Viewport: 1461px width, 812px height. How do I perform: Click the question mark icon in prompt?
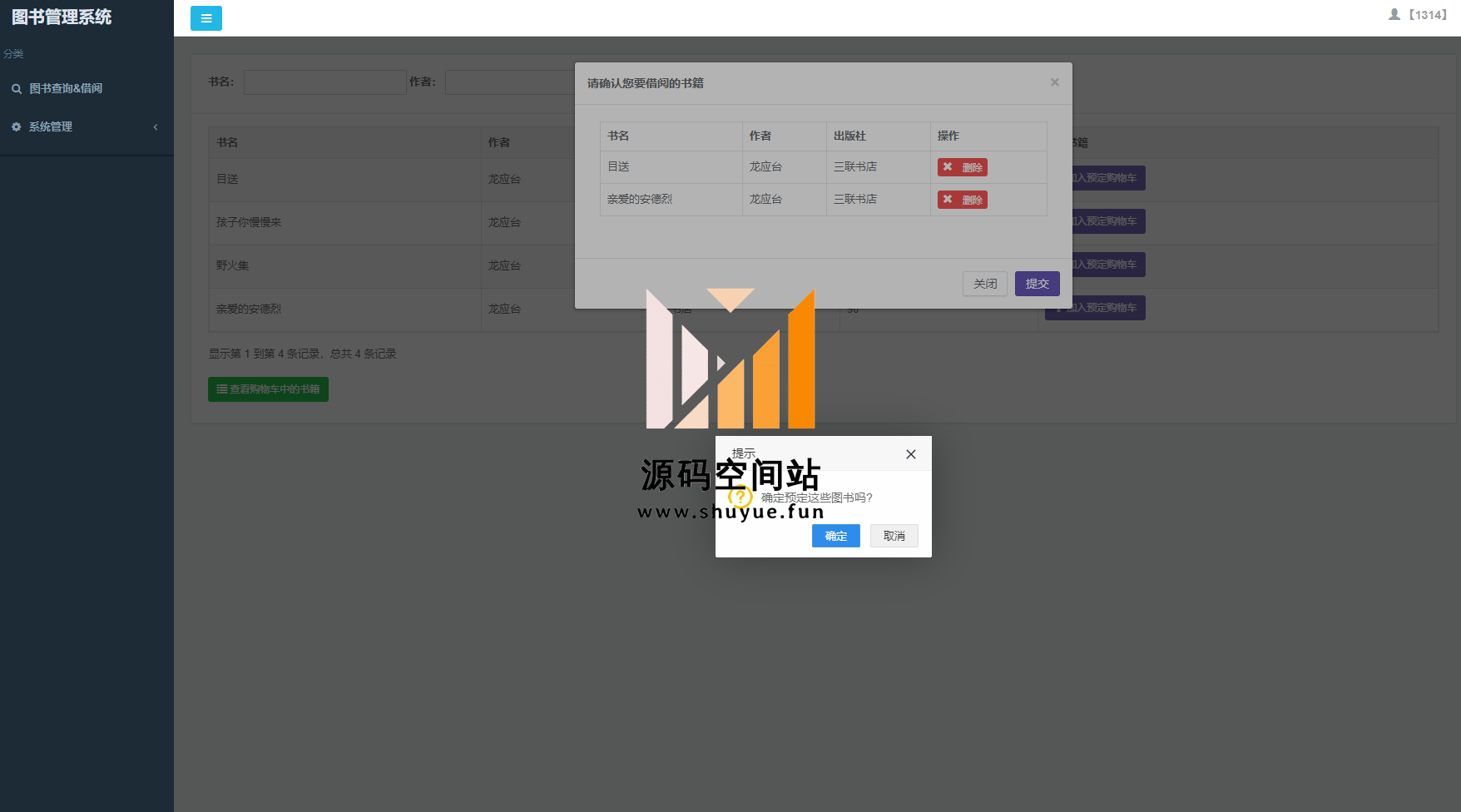(x=740, y=498)
